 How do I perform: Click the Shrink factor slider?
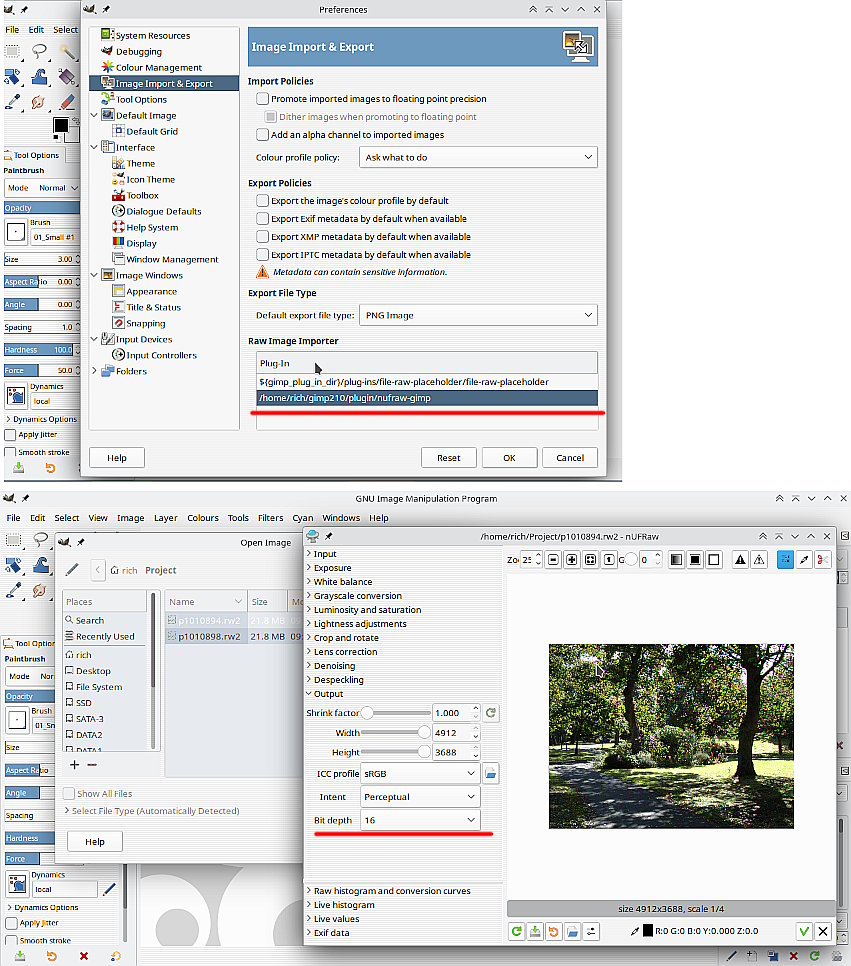(x=396, y=713)
